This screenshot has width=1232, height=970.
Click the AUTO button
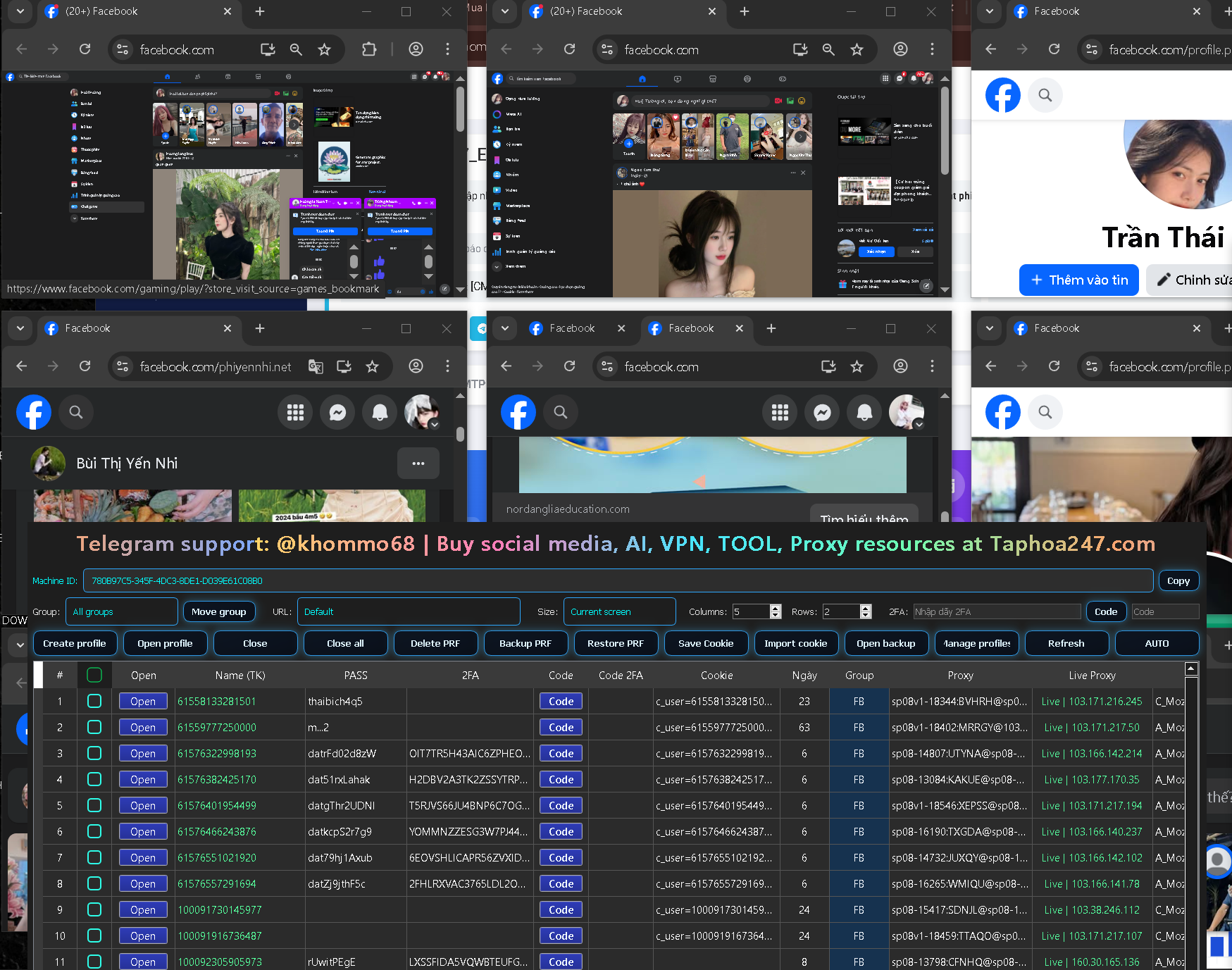(x=1157, y=643)
